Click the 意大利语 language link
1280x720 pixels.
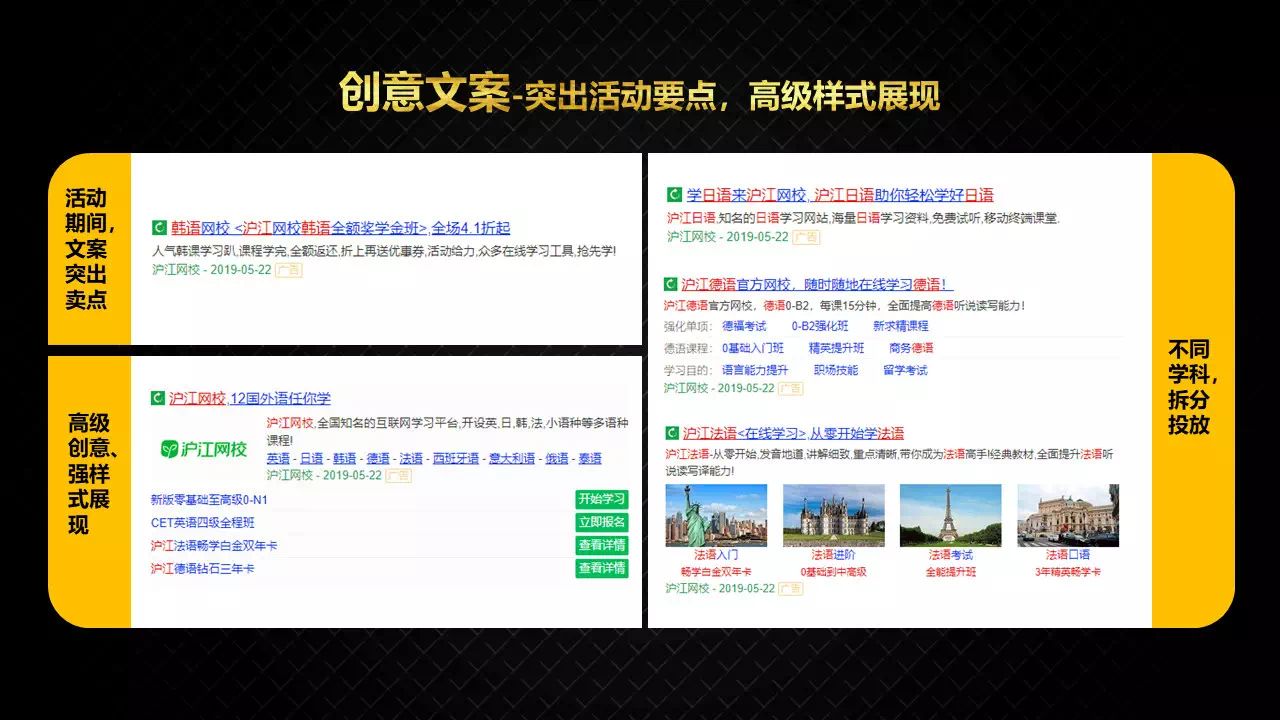[512, 459]
